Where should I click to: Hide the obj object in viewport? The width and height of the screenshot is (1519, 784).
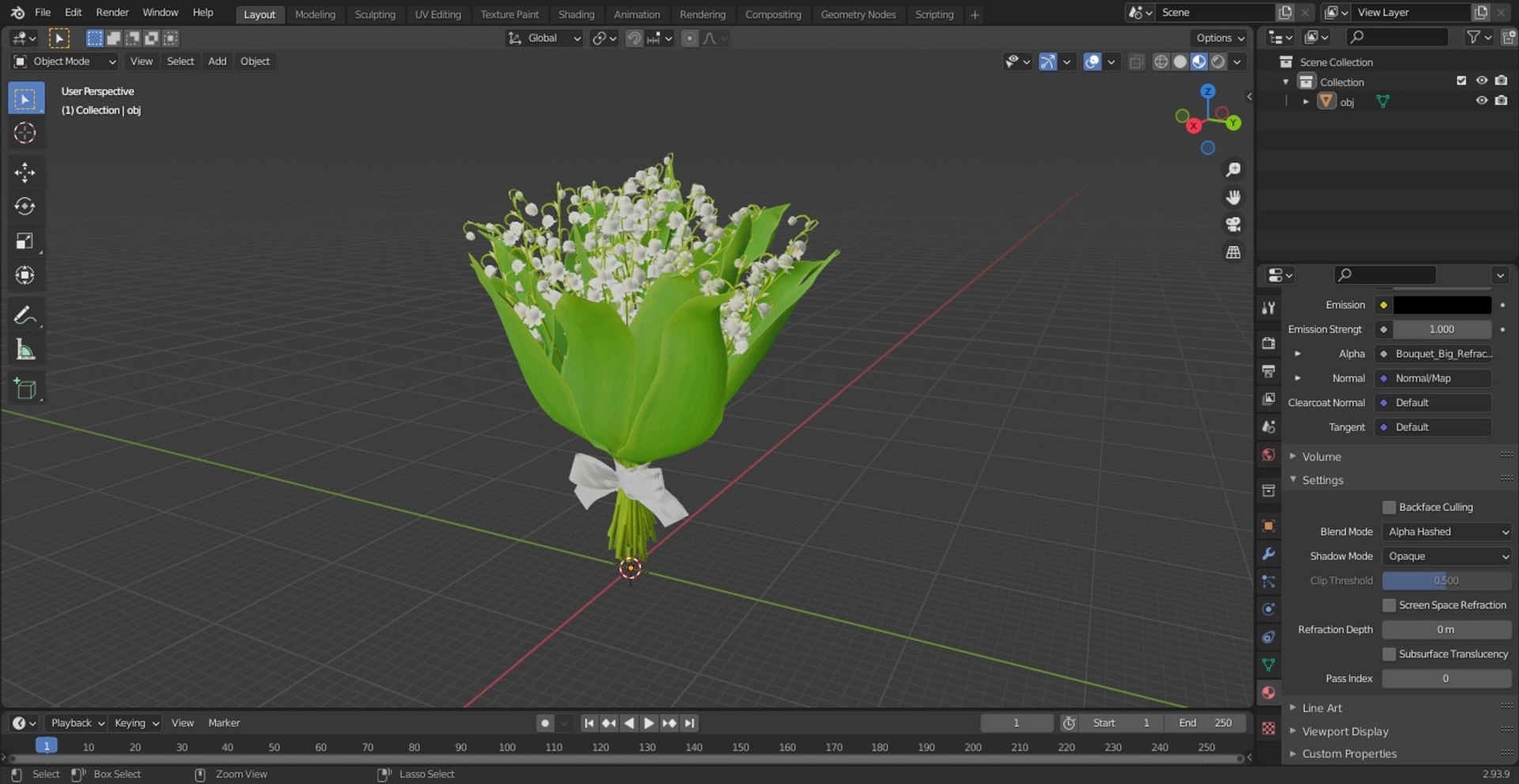pos(1482,101)
